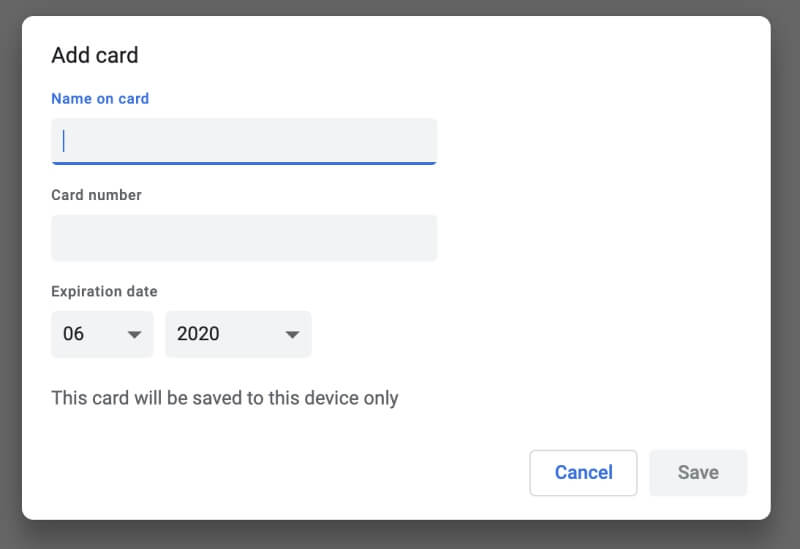Image resolution: width=800 pixels, height=549 pixels.
Task: Place cursor at the blinking caret in name field
Action: [x=64, y=141]
